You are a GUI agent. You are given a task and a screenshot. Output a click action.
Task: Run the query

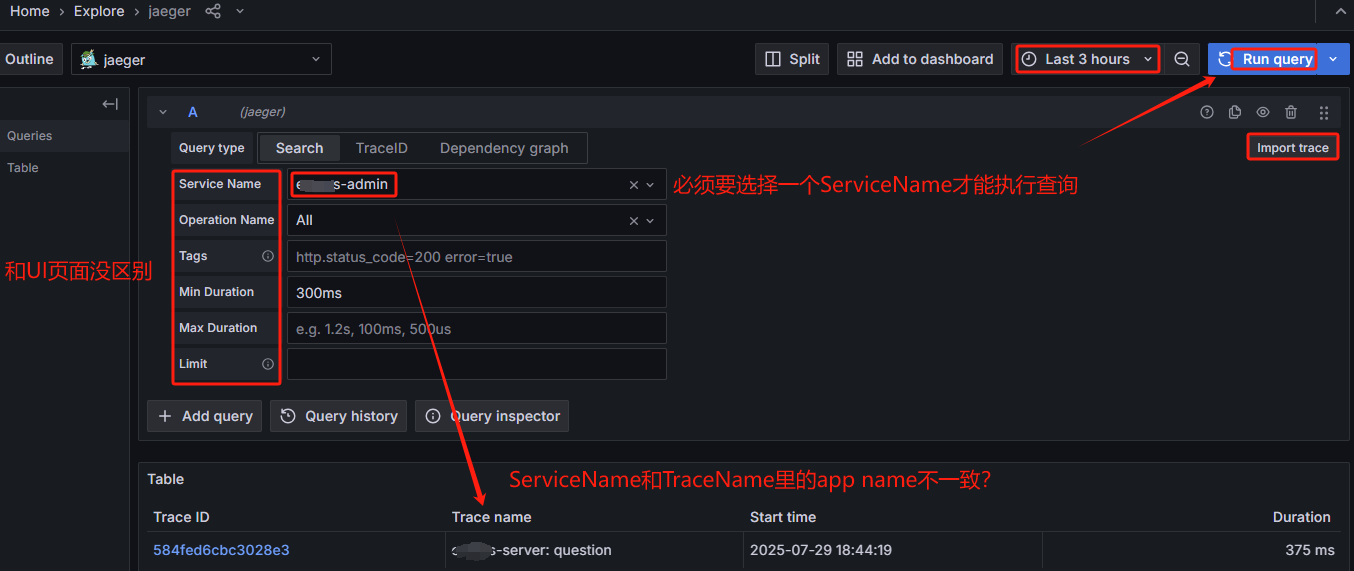pyautogui.click(x=1265, y=59)
